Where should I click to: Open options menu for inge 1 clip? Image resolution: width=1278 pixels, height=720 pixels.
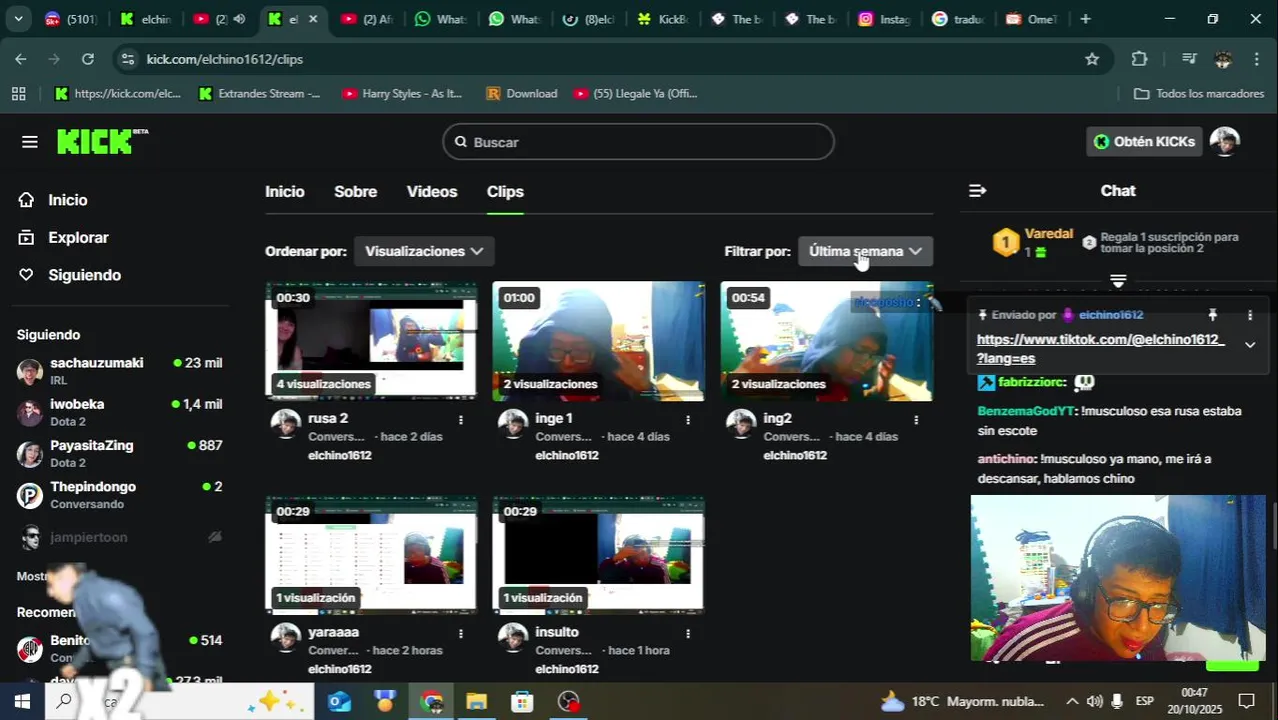pos(687,420)
